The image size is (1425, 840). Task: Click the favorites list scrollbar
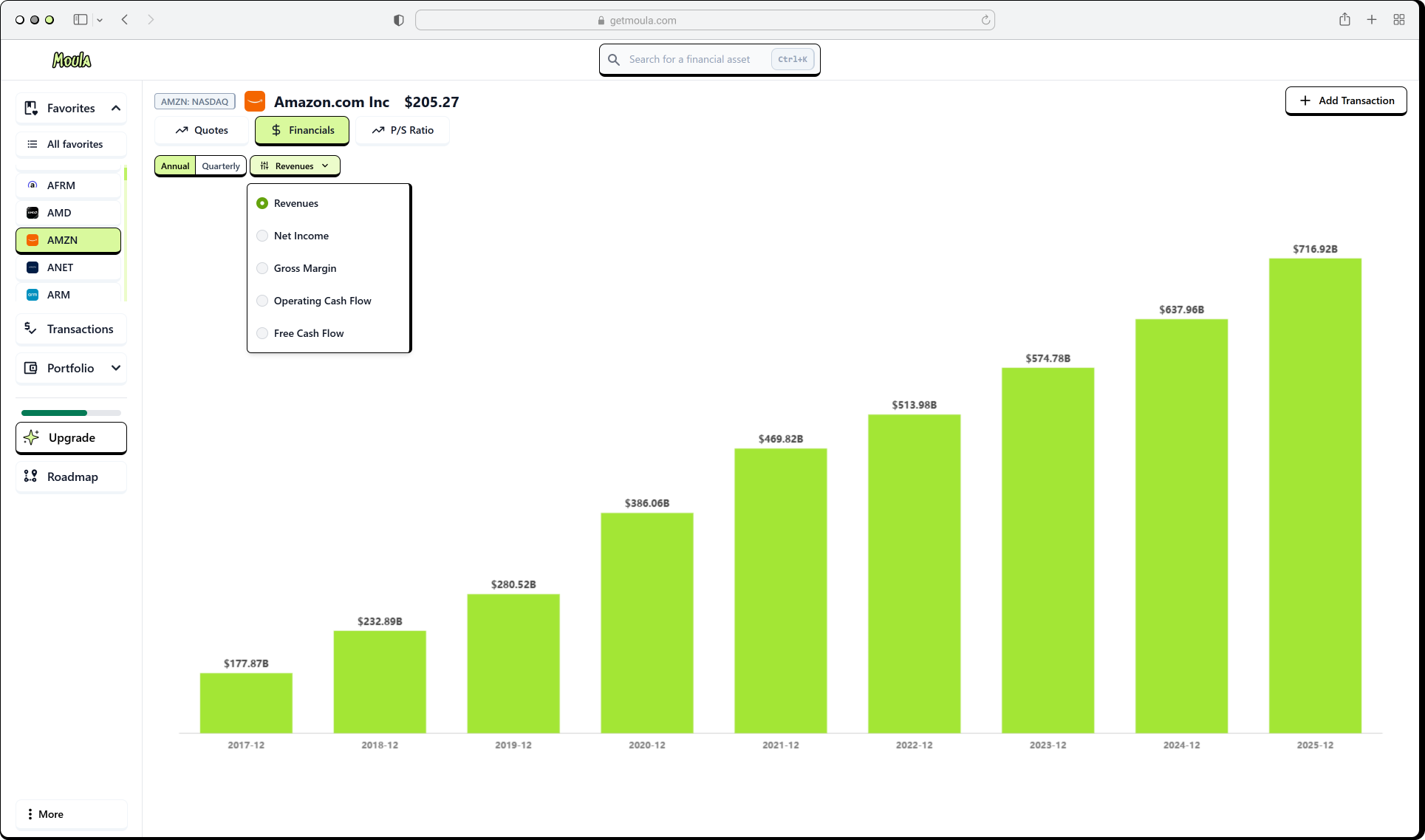pyautogui.click(x=126, y=234)
